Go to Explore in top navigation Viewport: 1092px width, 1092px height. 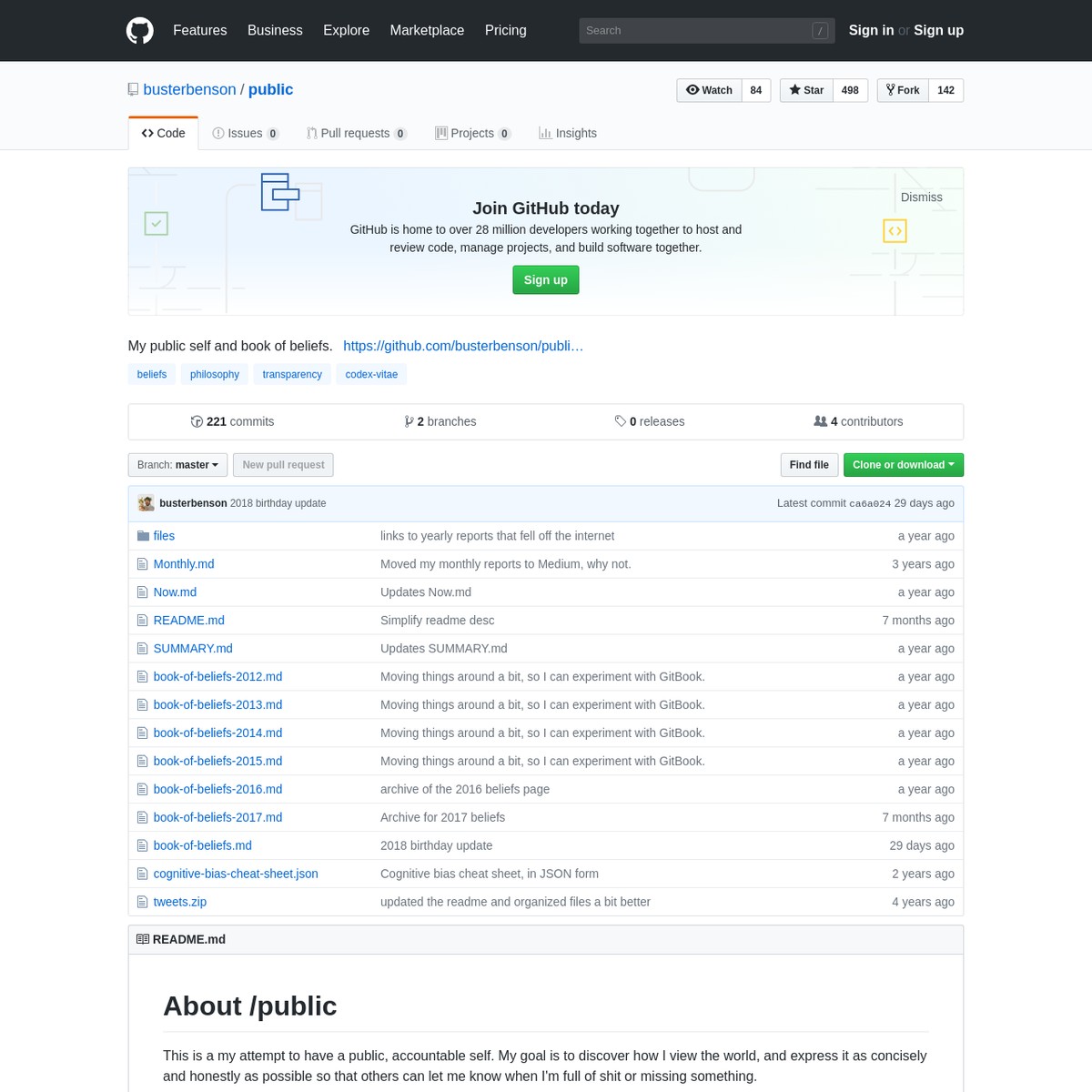click(x=347, y=30)
